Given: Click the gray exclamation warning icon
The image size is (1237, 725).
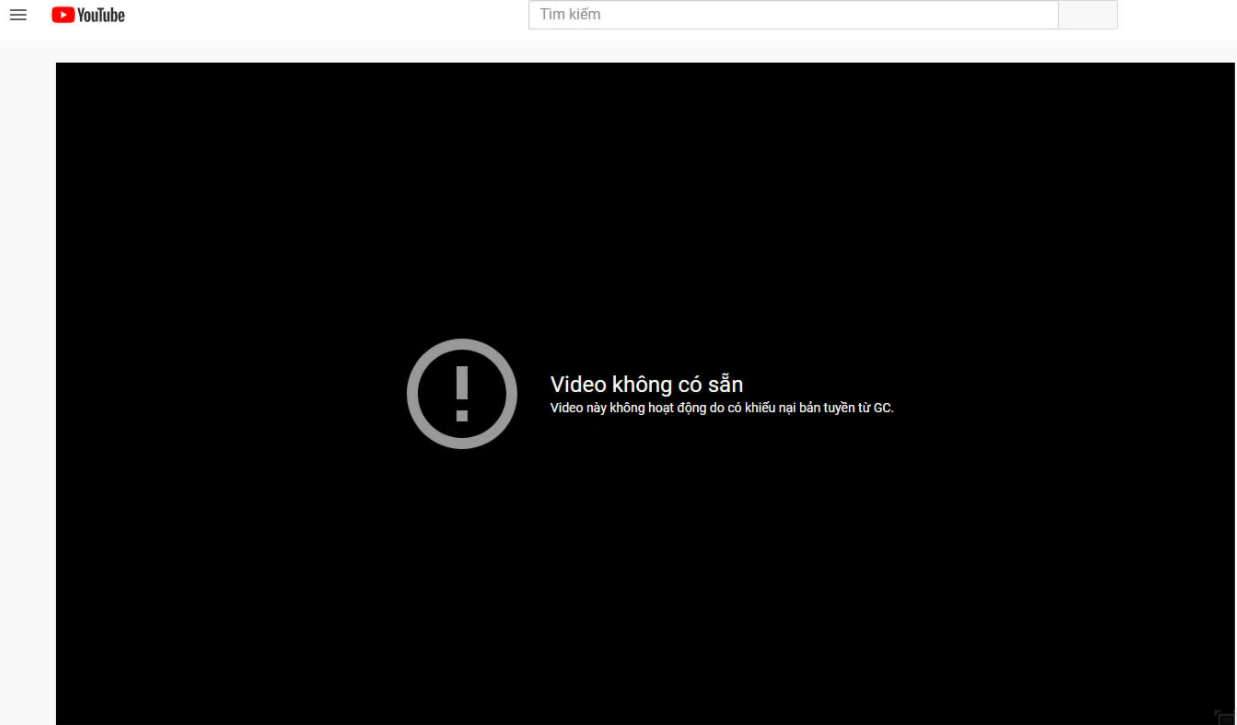Looking at the screenshot, I should click(x=461, y=393).
